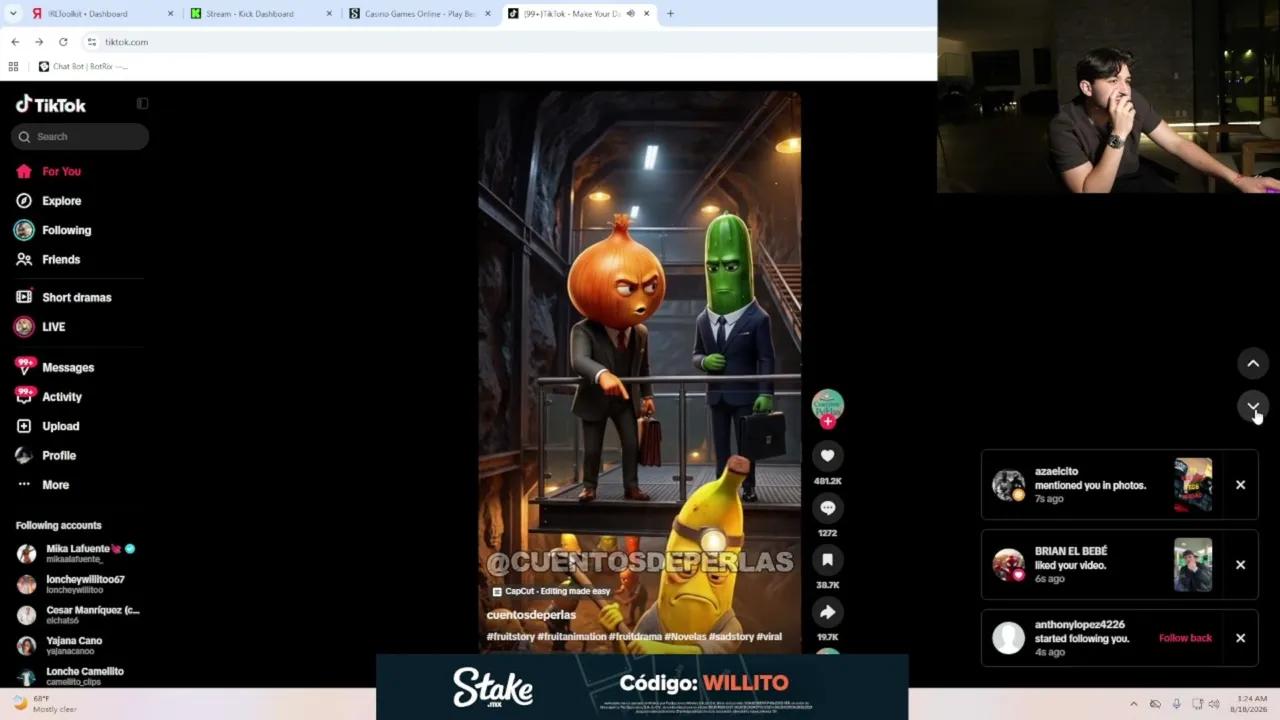
Task: Click #fruitstory hashtag
Action: point(510,637)
